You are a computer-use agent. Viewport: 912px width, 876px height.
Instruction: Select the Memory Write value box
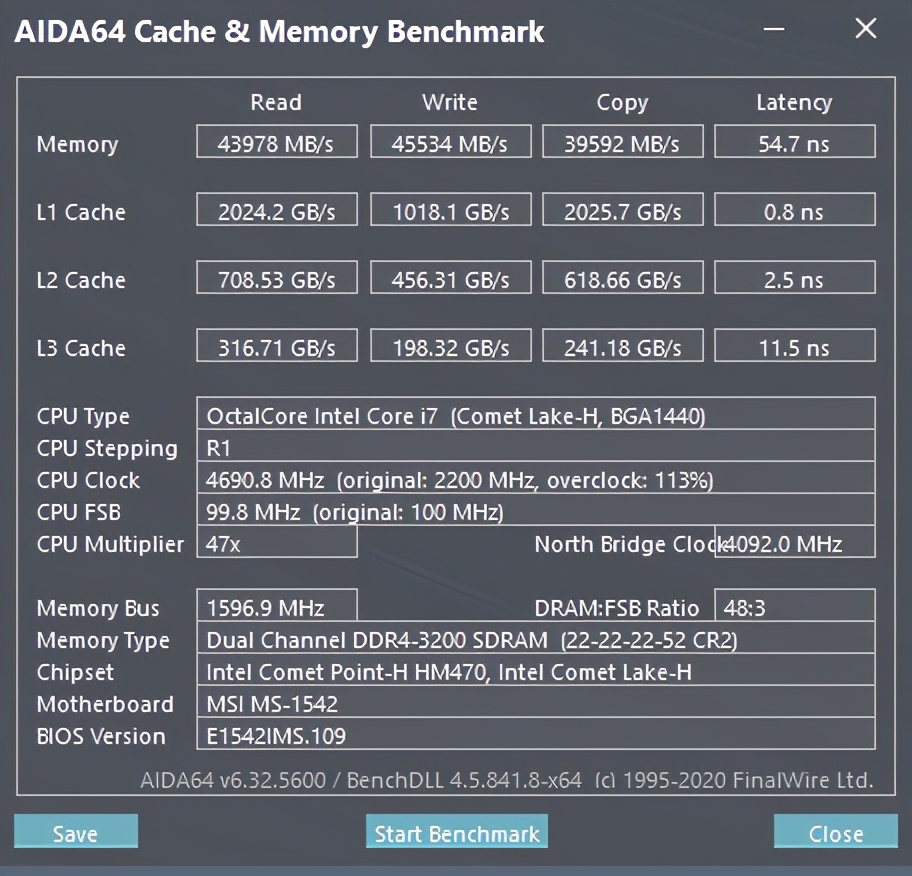[x=449, y=143]
